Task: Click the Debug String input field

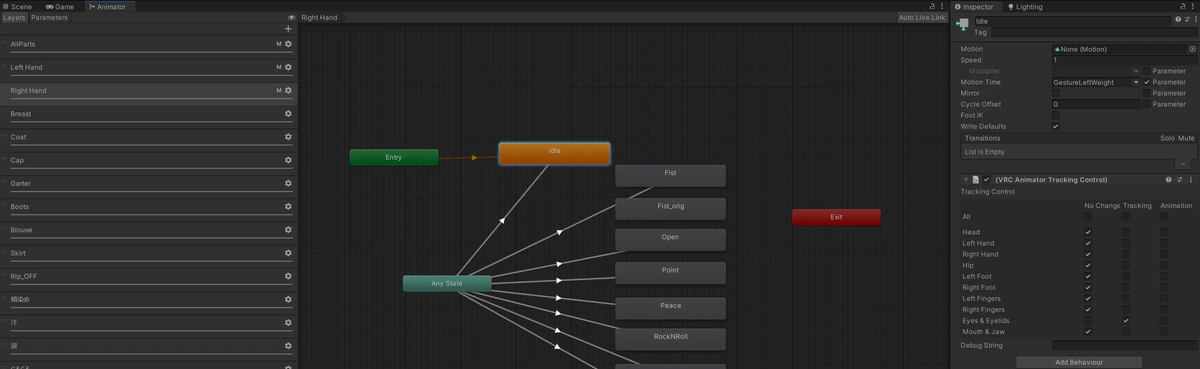Action: pos(1124,345)
